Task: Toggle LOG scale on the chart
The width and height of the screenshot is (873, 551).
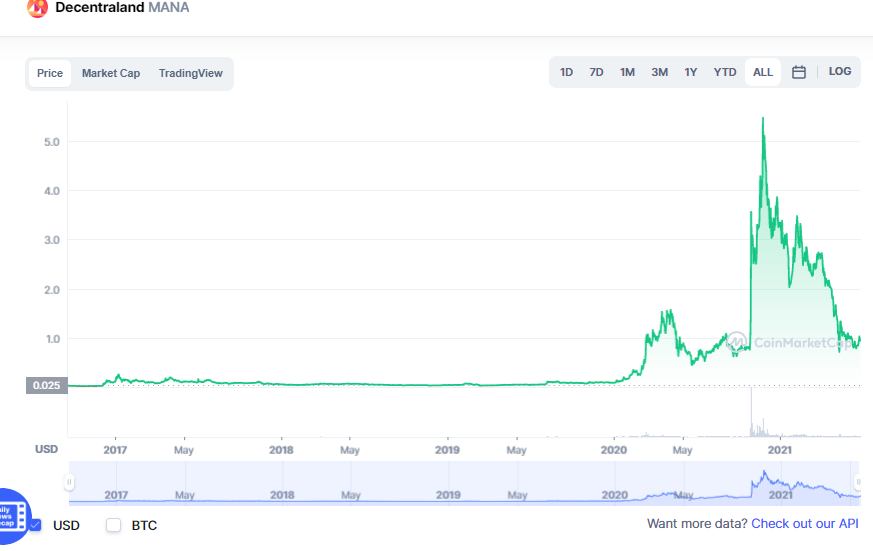Action: pos(840,71)
